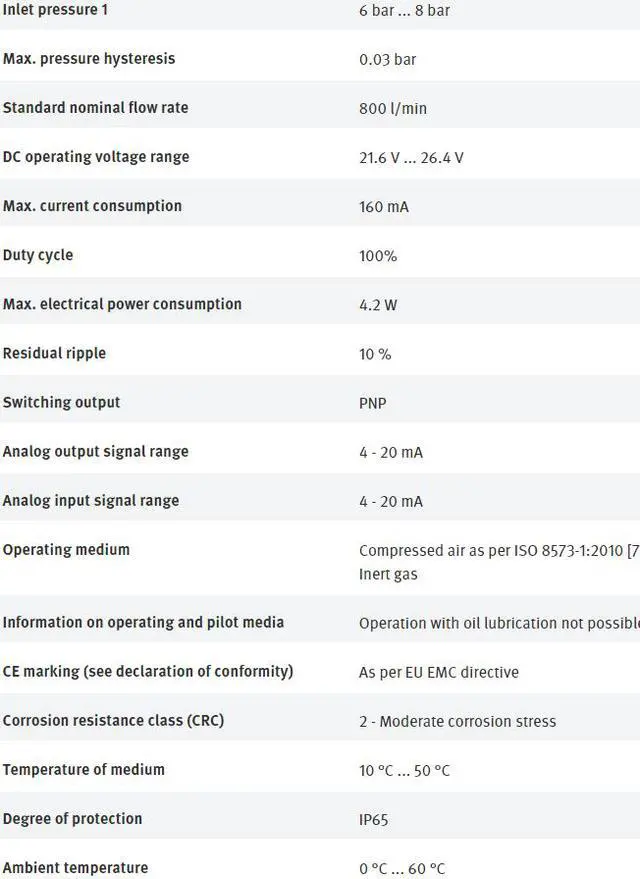Click As per EU EMC directive value
Screen dimensions: 640x879
coord(439,672)
